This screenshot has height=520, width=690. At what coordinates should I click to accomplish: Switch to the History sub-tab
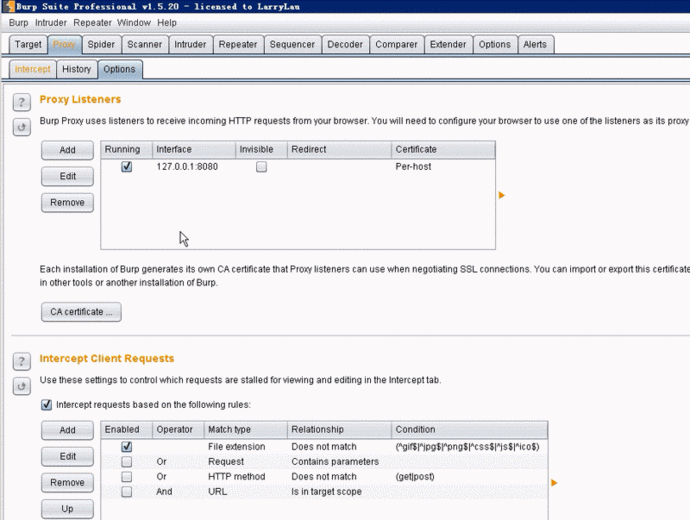coord(77,70)
